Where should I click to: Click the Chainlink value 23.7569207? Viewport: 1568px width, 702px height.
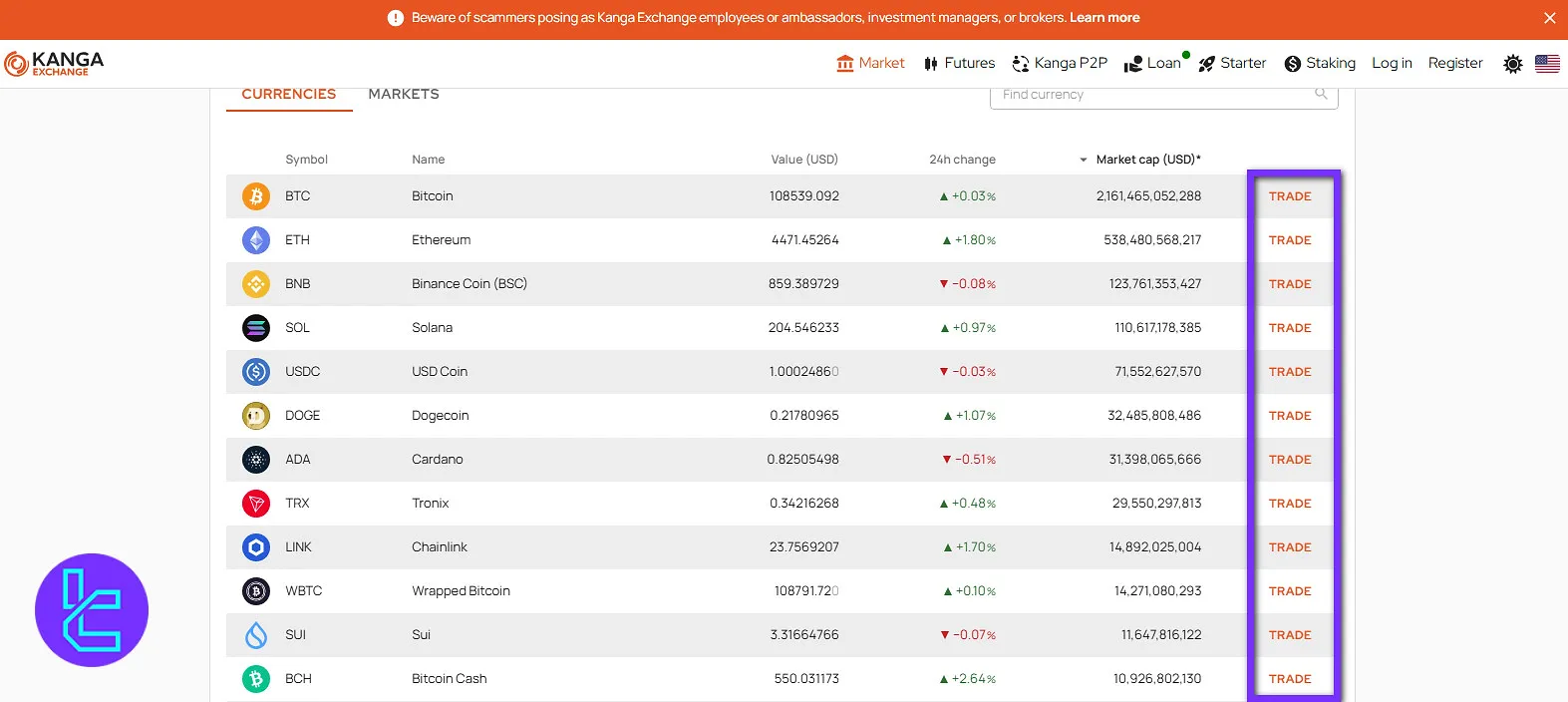803,547
